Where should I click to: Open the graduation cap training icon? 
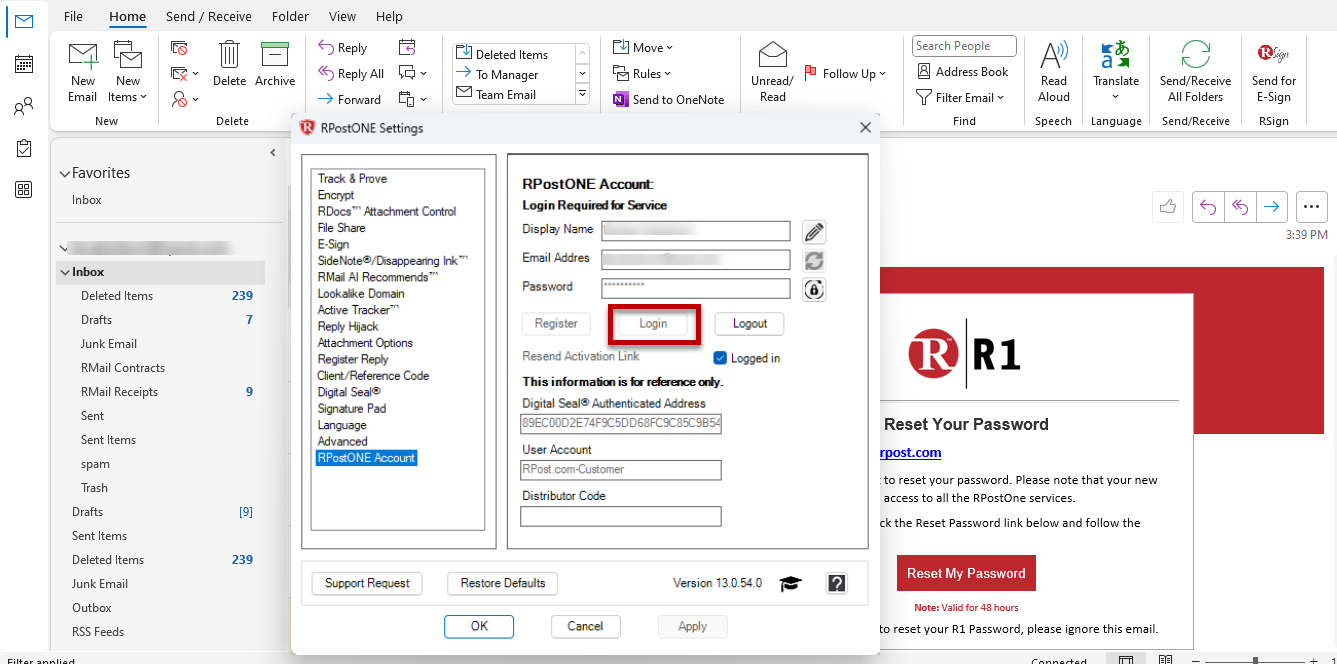click(x=791, y=583)
